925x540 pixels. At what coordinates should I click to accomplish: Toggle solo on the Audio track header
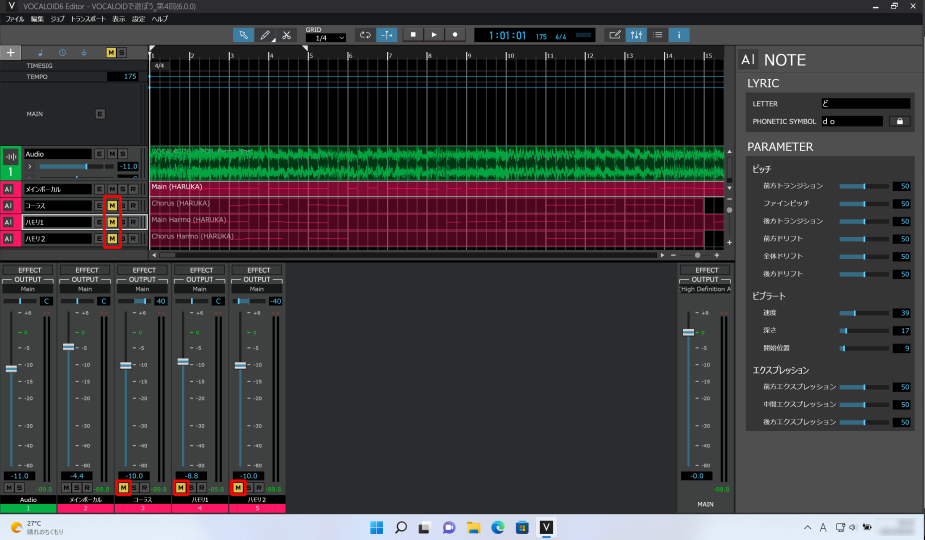(122, 153)
